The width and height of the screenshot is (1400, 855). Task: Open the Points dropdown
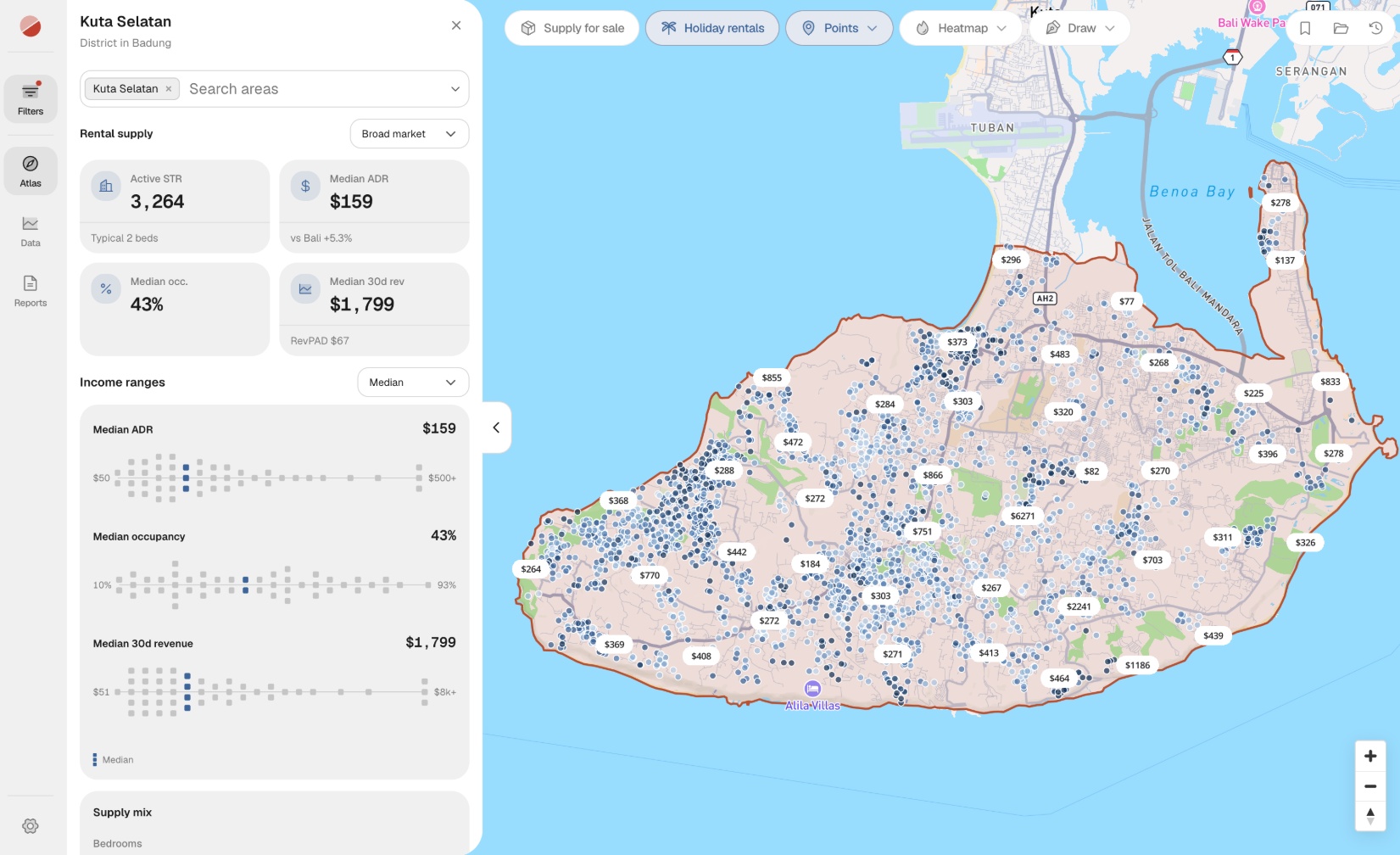(x=839, y=28)
